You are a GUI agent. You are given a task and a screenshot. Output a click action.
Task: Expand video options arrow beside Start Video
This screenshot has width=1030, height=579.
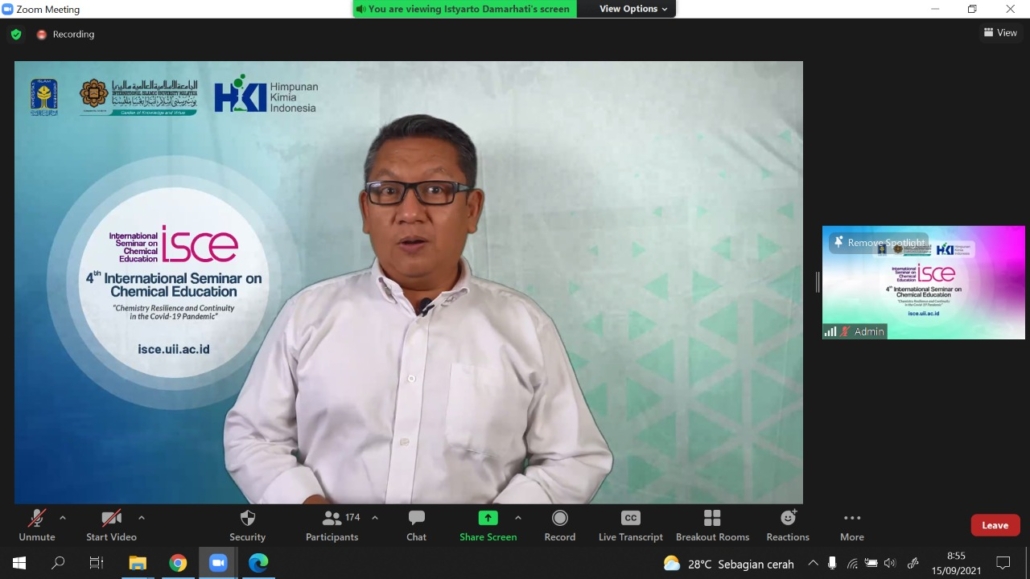click(x=141, y=518)
